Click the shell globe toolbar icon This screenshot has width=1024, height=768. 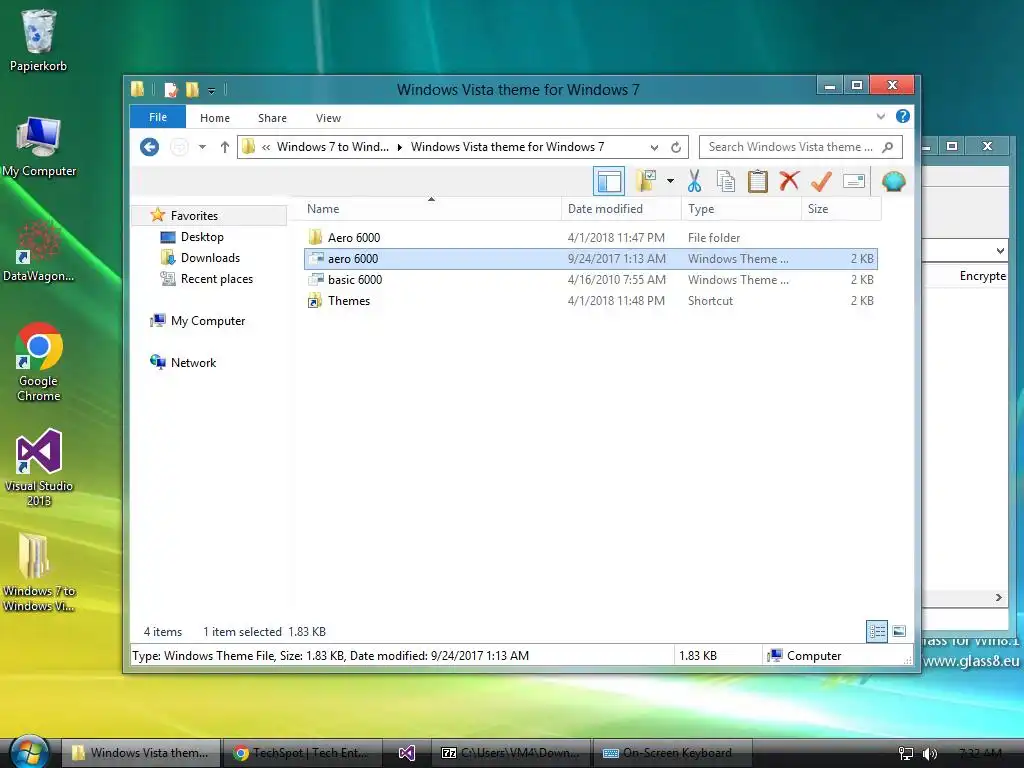point(893,181)
